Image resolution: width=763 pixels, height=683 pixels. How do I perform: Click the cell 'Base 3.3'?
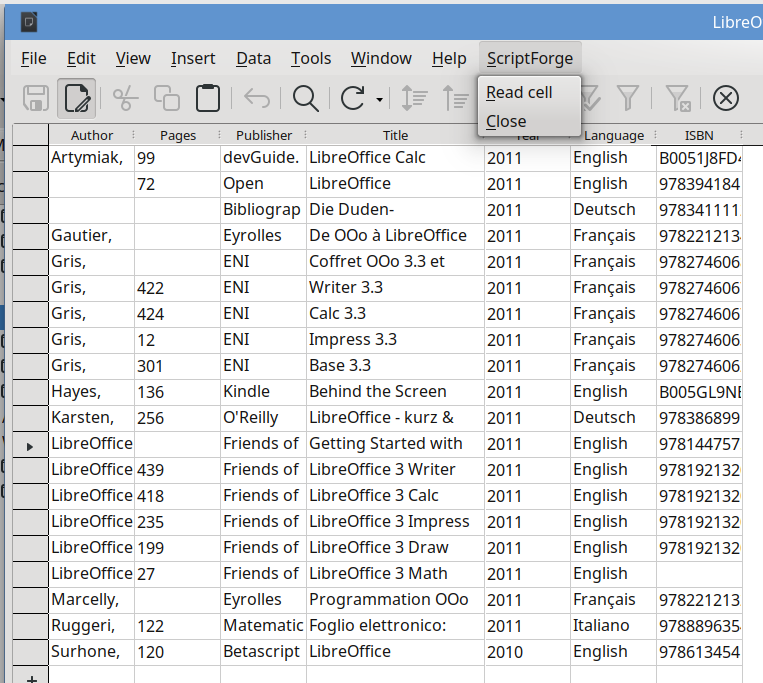pyautogui.click(x=395, y=366)
